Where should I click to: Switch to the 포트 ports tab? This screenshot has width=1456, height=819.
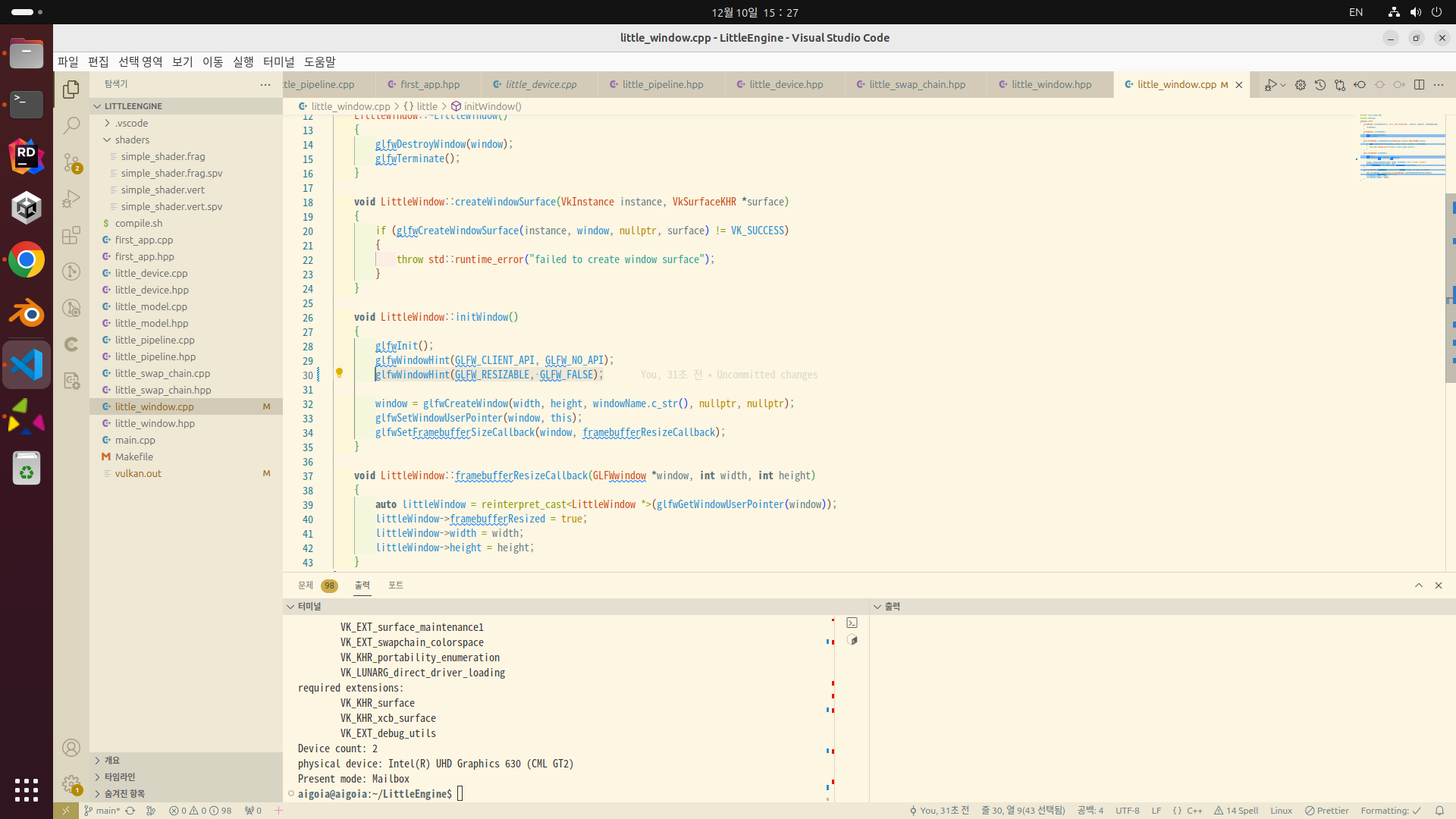pos(396,585)
